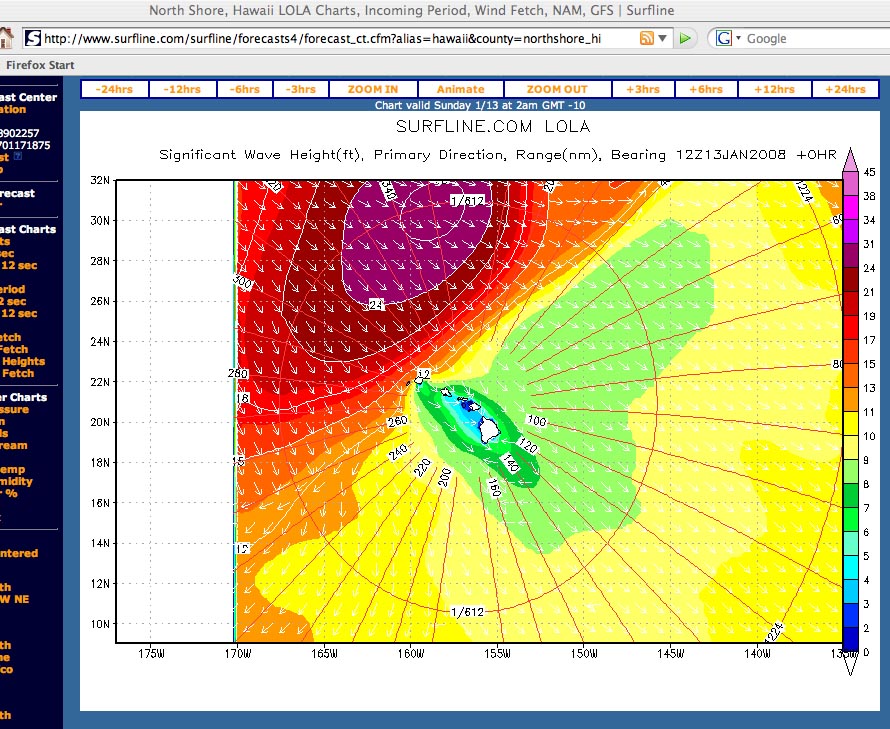890x729 pixels.
Task: Click the purple 24-31 ft legend swatch
Action: click(x=850, y=255)
